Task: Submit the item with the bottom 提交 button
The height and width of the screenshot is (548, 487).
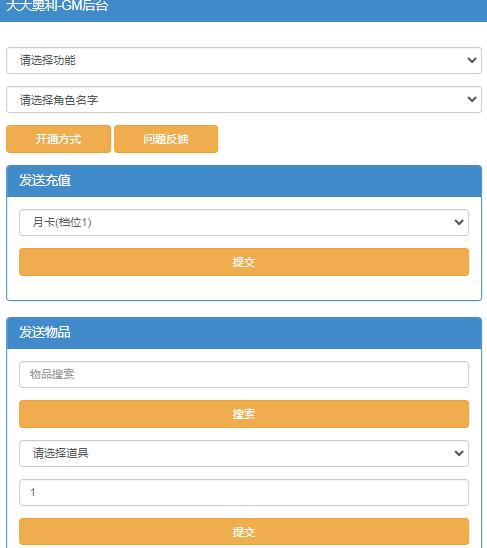Action: coord(244,532)
